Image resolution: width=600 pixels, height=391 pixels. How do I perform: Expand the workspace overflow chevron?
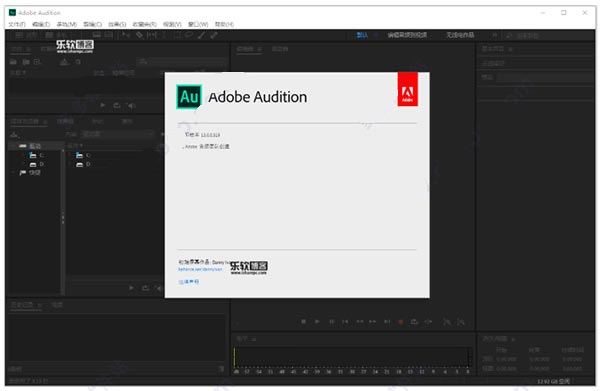[494, 35]
